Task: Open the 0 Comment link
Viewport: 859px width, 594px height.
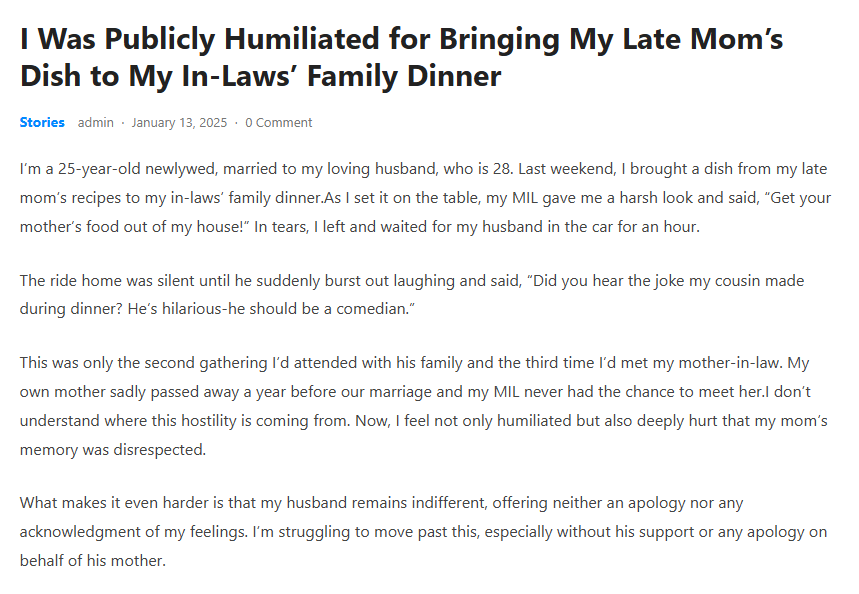Action: coord(279,123)
